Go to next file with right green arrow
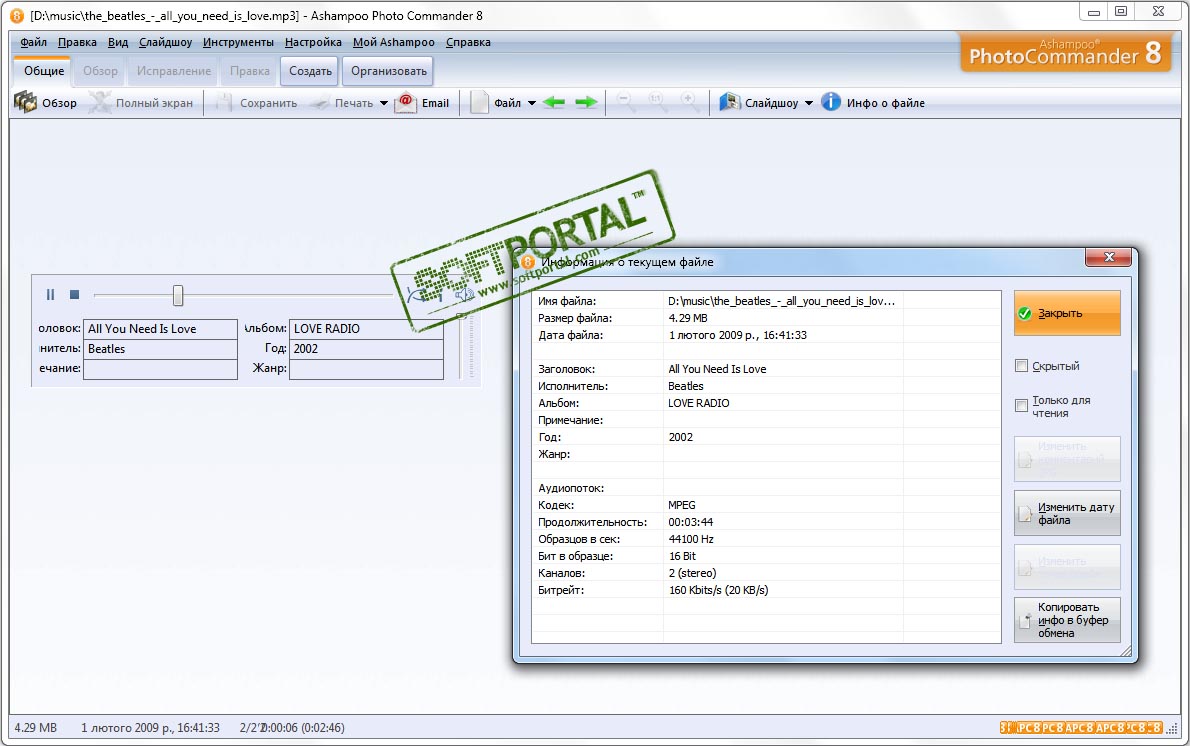 click(587, 102)
